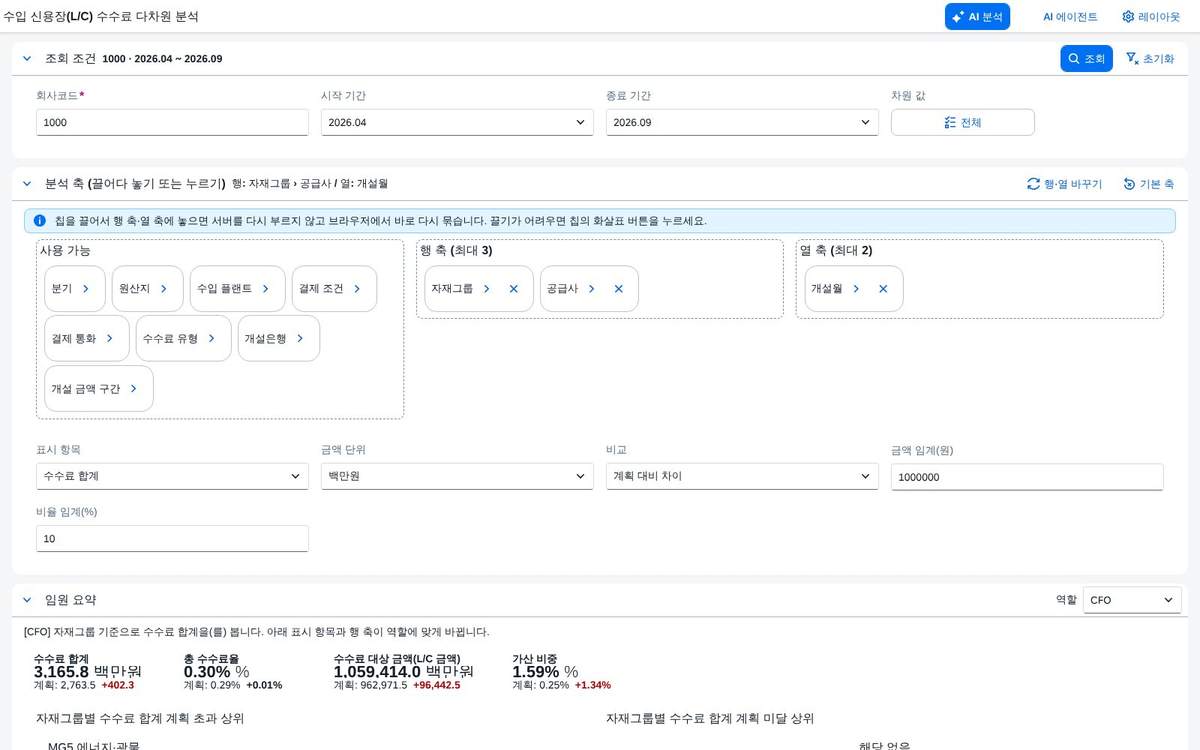Focus the 회사코드 input field
This screenshot has width=1200, height=750.
click(x=172, y=122)
